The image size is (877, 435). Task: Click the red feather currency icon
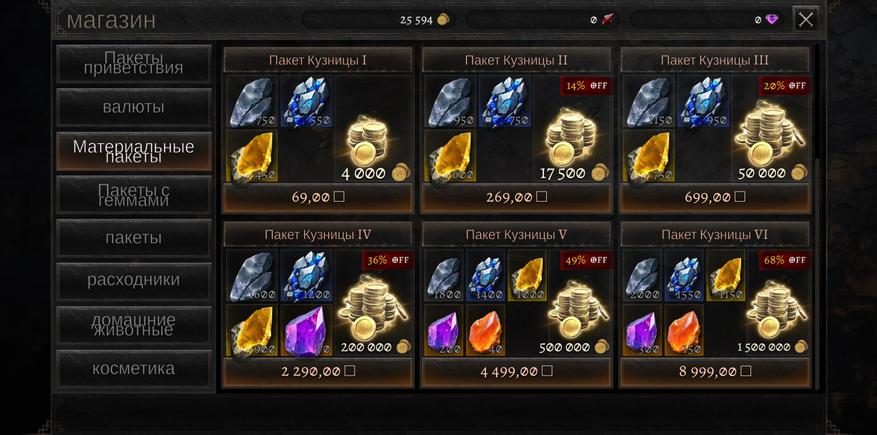click(607, 20)
